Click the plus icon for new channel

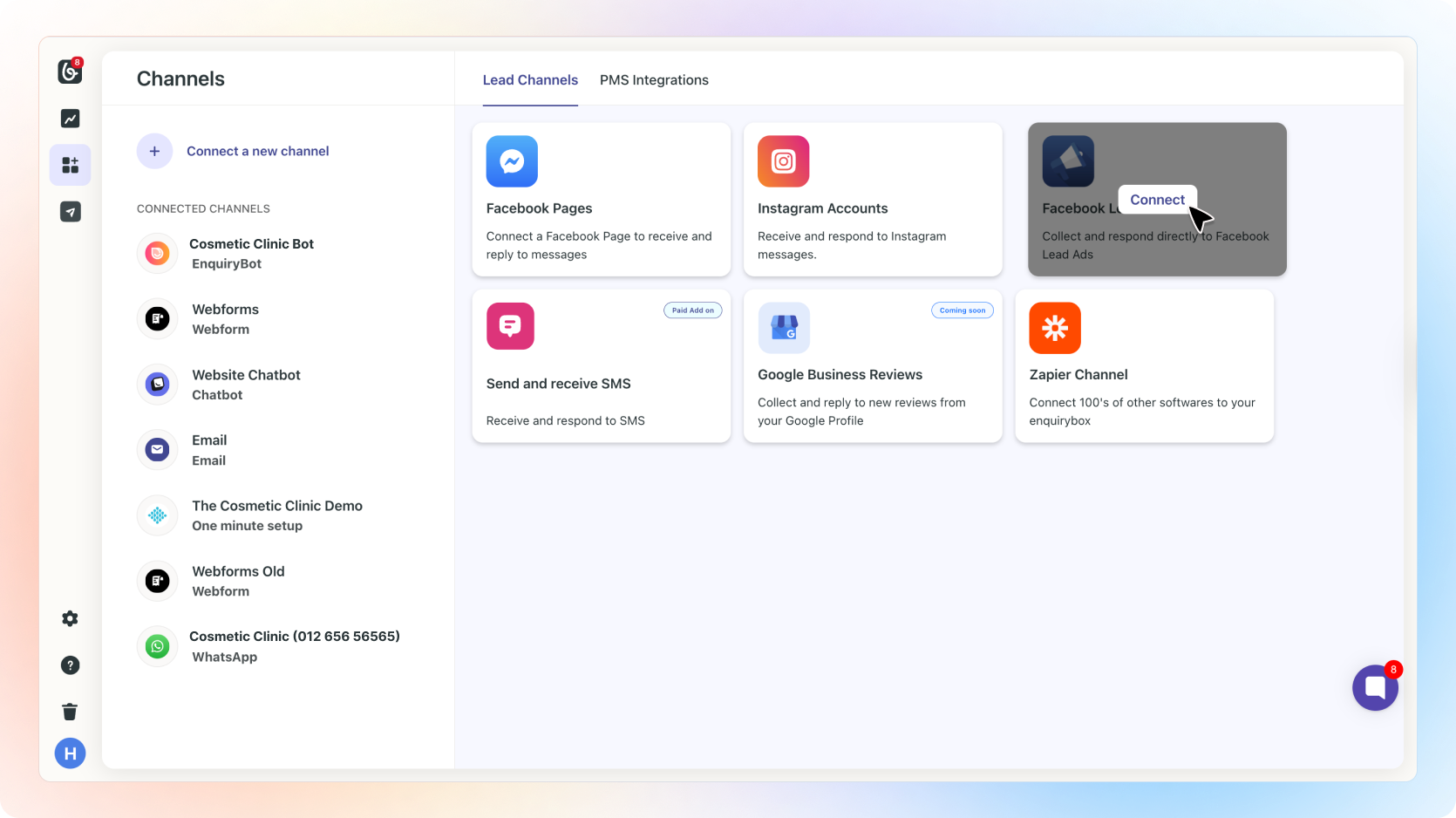coord(154,151)
